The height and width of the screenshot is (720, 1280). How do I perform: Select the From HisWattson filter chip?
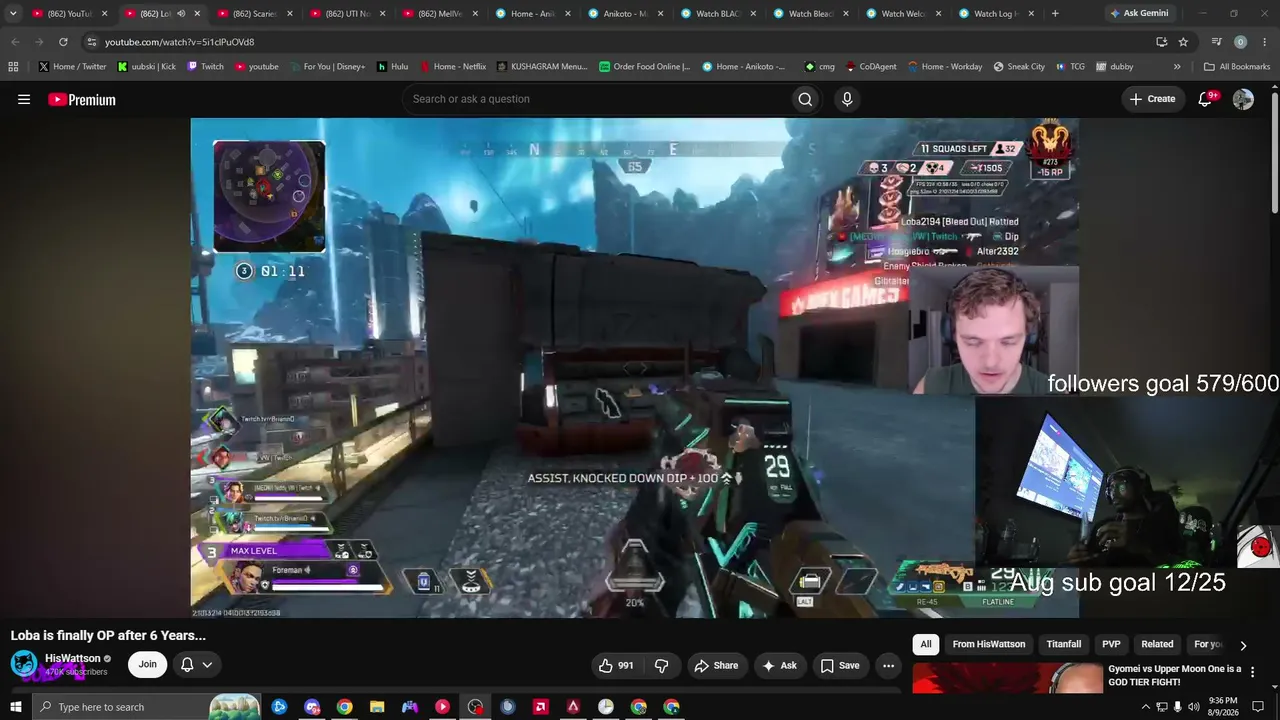(x=989, y=645)
